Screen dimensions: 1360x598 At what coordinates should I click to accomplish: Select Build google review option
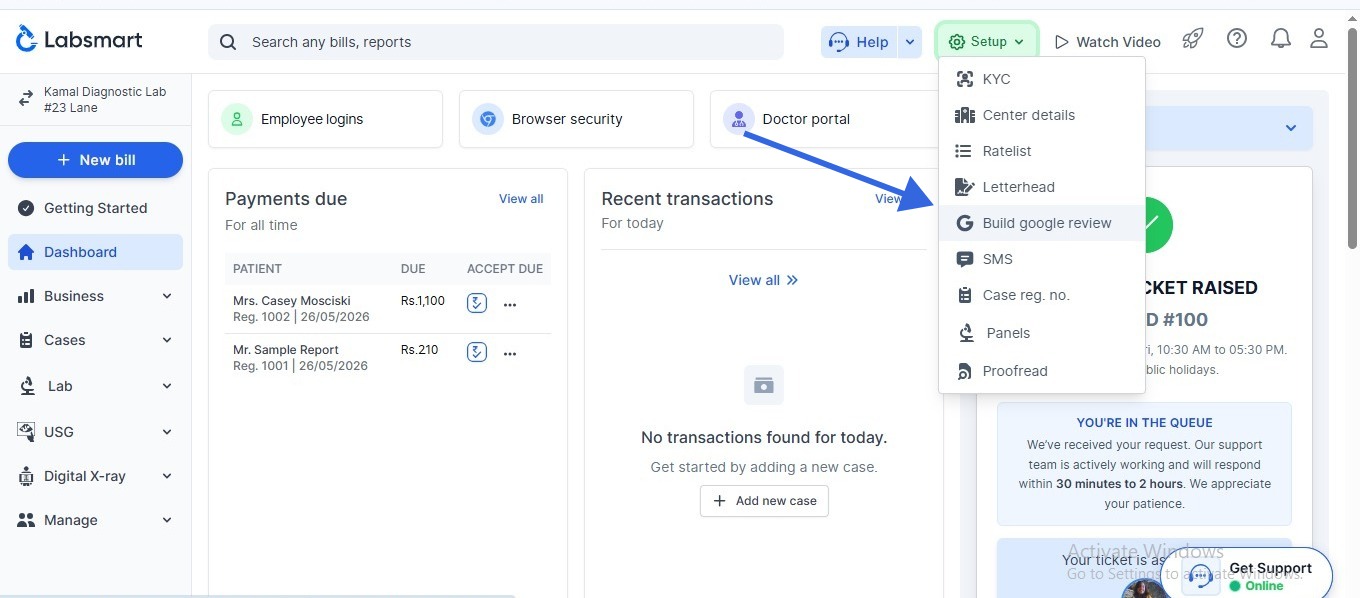pyautogui.click(x=1042, y=223)
